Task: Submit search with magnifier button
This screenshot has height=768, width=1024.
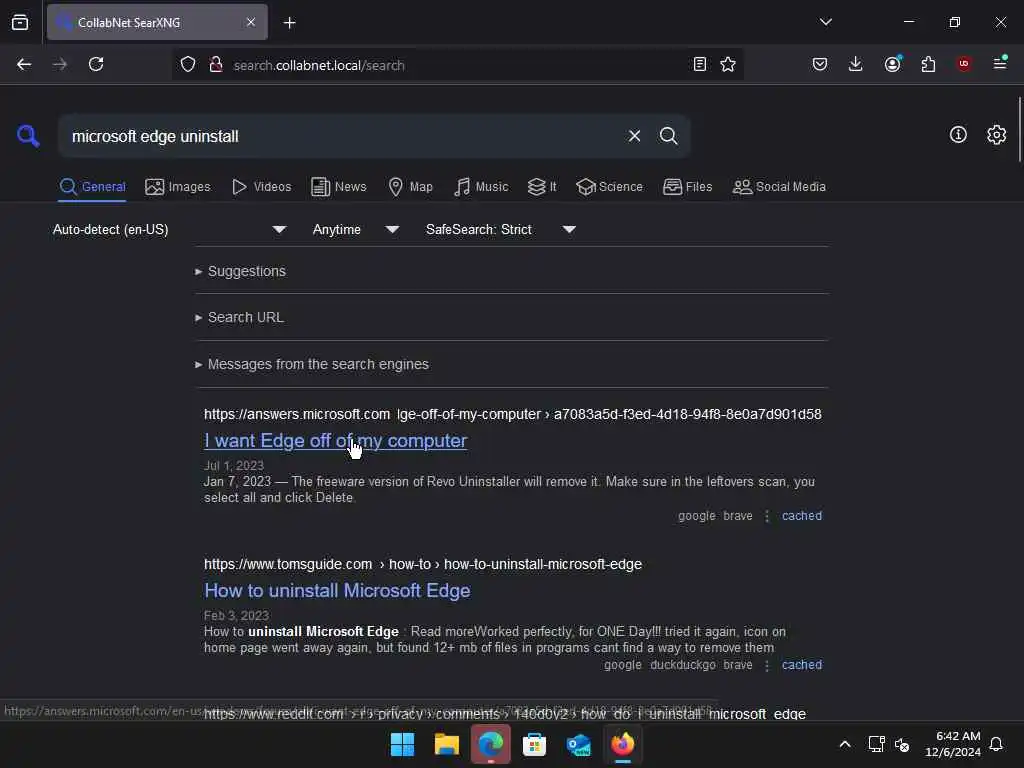Action: tap(668, 136)
